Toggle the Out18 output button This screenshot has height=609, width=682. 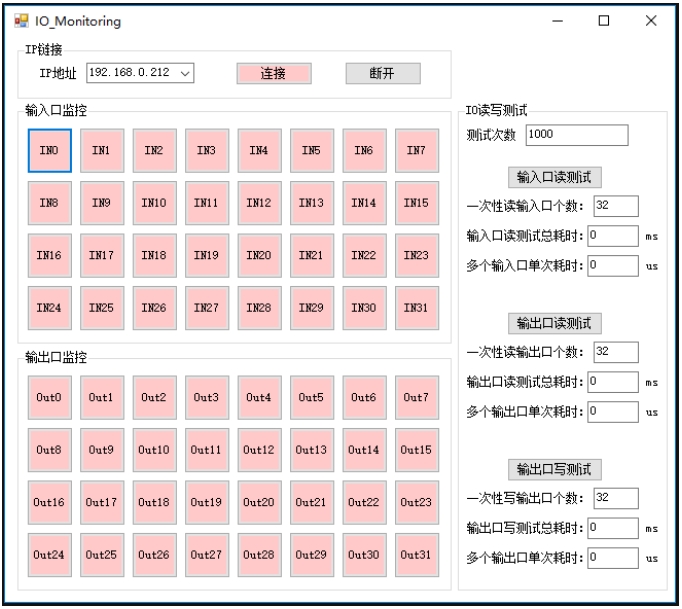point(154,502)
